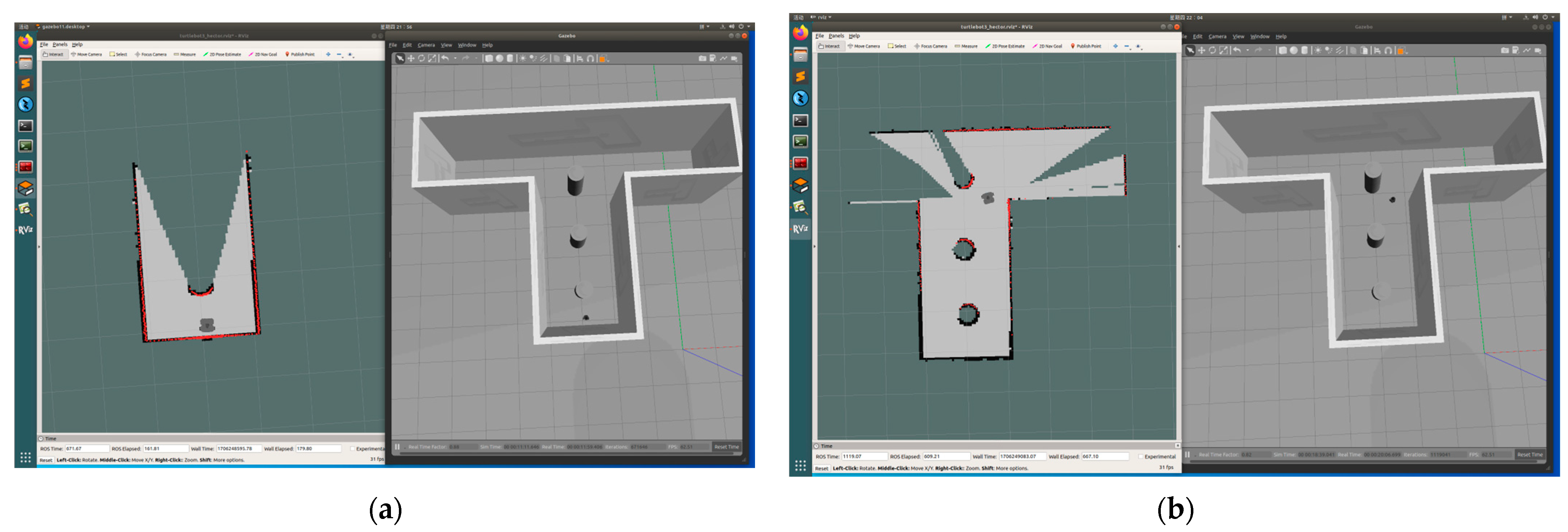The height and width of the screenshot is (532, 1568).
Task: Enable the Experimental checkbox in panel (b) RViz
Action: click(x=1140, y=457)
